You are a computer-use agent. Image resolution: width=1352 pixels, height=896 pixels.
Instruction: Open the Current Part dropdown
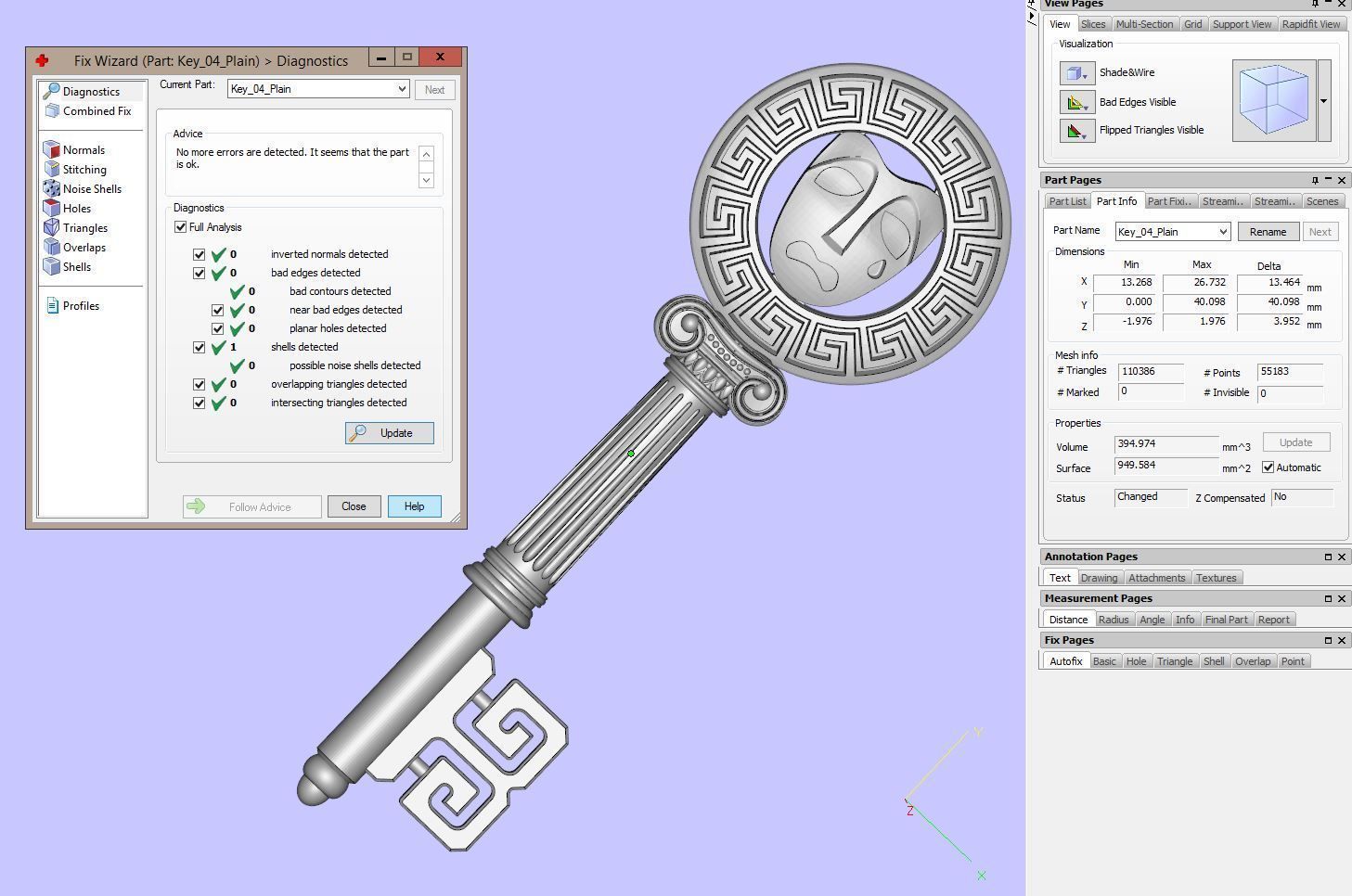[x=401, y=89]
